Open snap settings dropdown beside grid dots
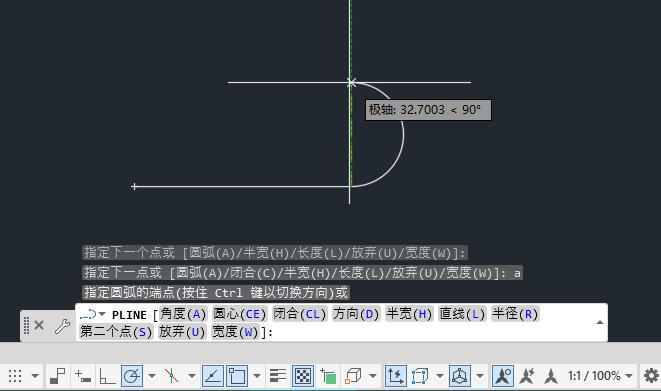The image size is (661, 391). pos(35,376)
